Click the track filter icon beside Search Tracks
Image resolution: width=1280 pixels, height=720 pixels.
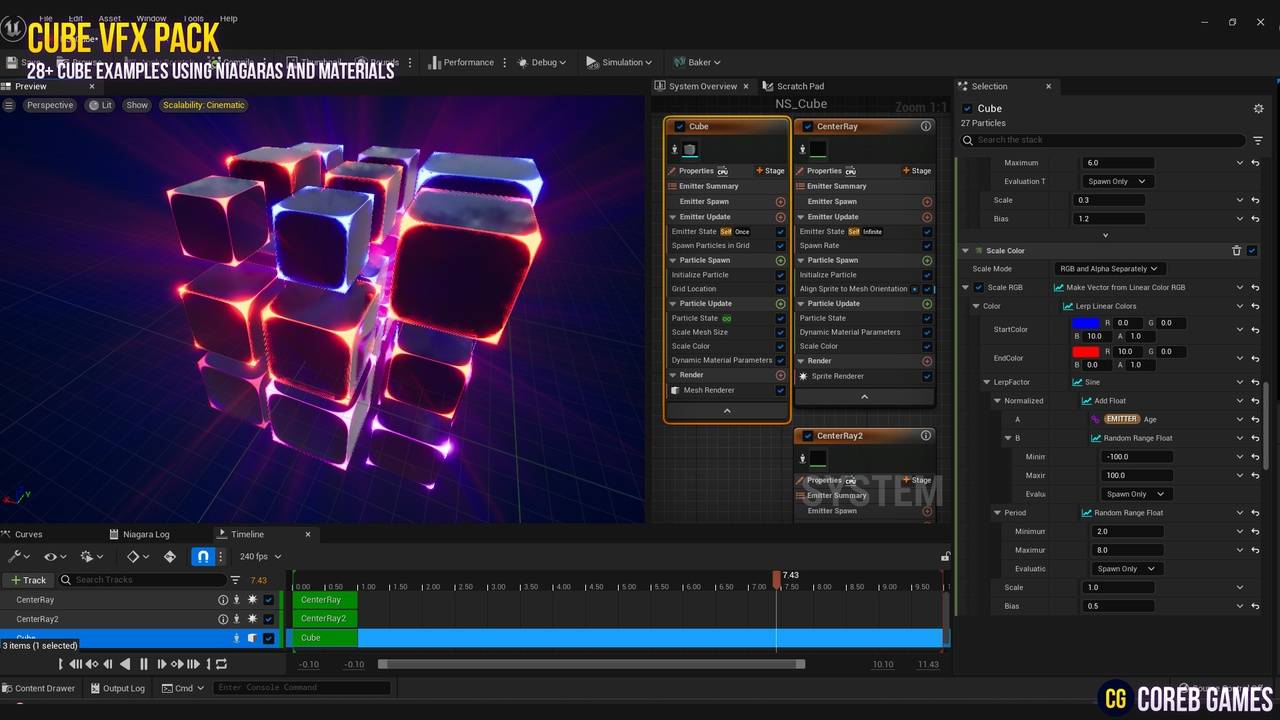pyautogui.click(x=235, y=580)
